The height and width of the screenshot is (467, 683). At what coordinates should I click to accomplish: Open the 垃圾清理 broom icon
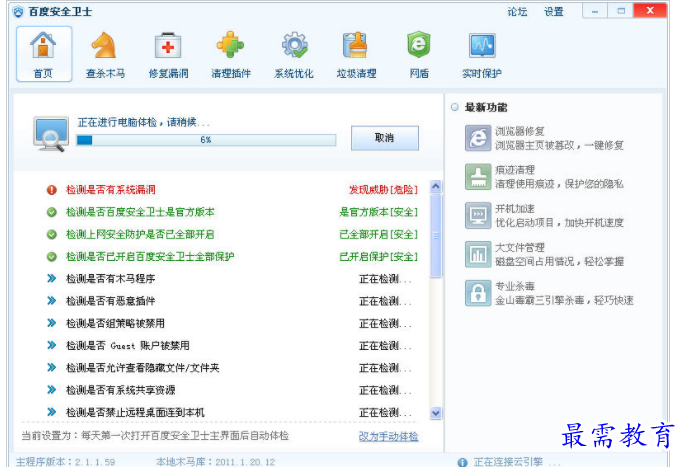click(356, 45)
